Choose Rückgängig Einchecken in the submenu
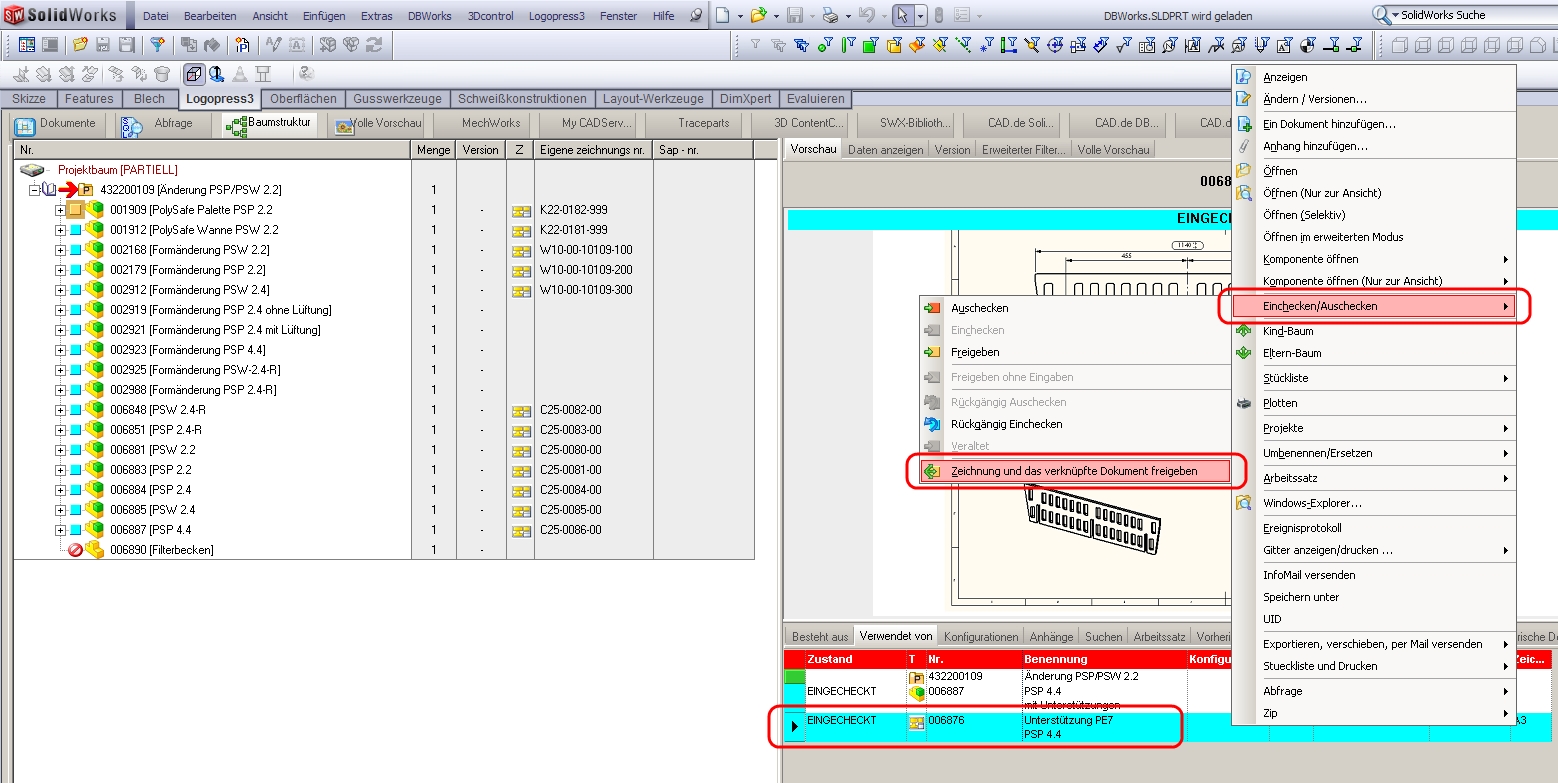This screenshot has height=783, width=1558. (x=1075, y=424)
